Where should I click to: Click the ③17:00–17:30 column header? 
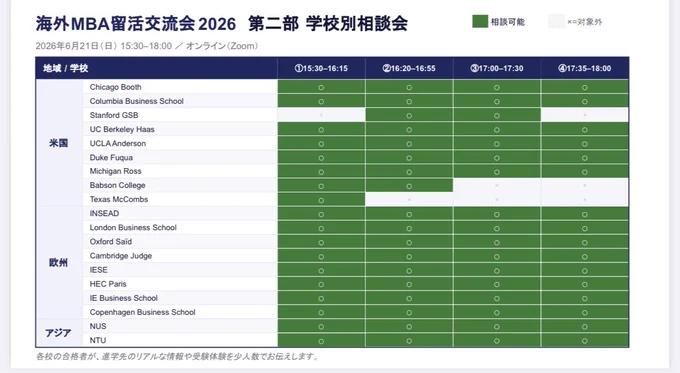497,68
